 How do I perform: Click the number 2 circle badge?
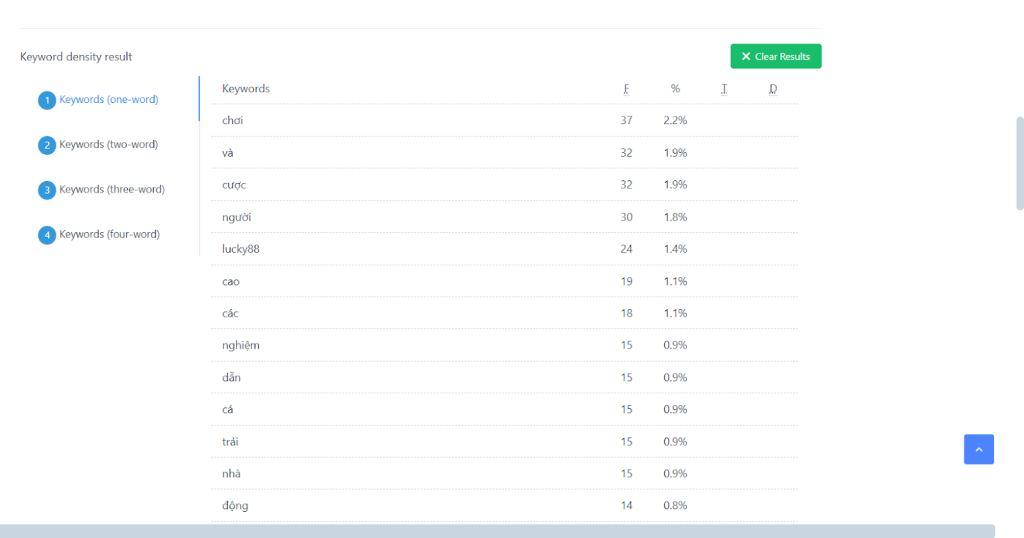46,145
